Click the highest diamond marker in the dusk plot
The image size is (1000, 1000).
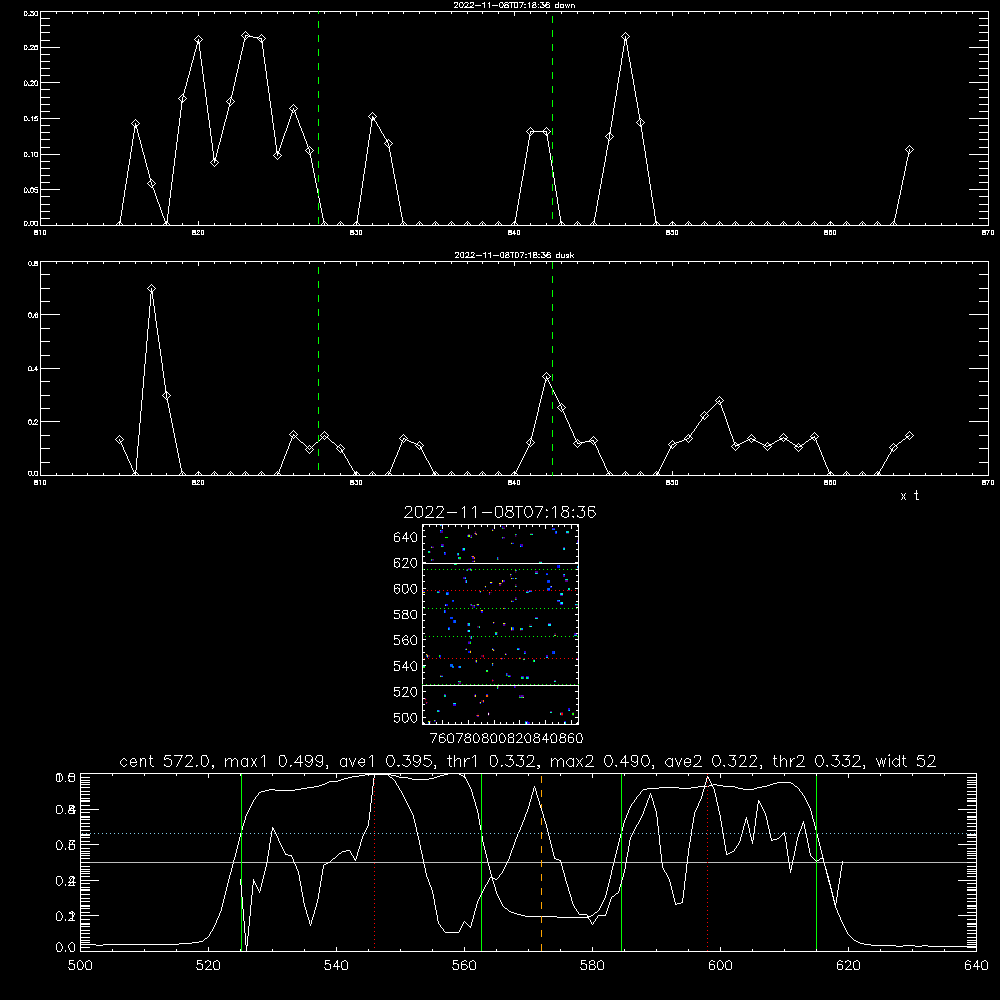coord(151,288)
